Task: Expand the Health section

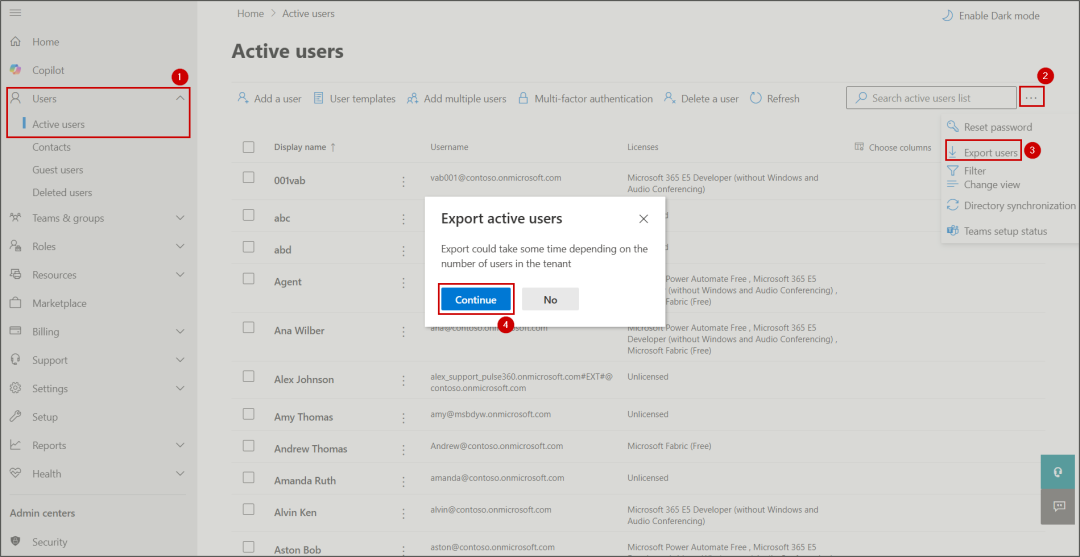Action: pyautogui.click(x=180, y=474)
